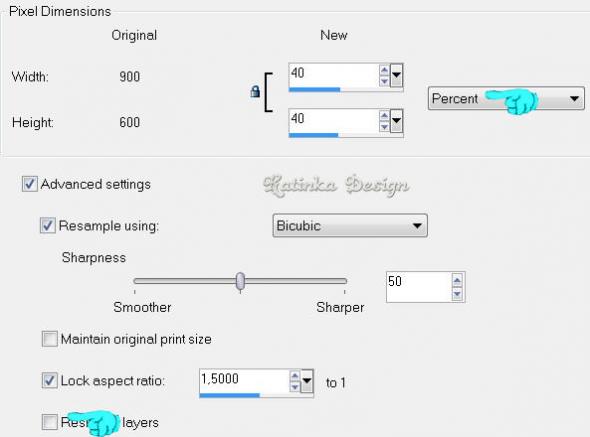Click inside the Sharpness value field

pos(419,286)
